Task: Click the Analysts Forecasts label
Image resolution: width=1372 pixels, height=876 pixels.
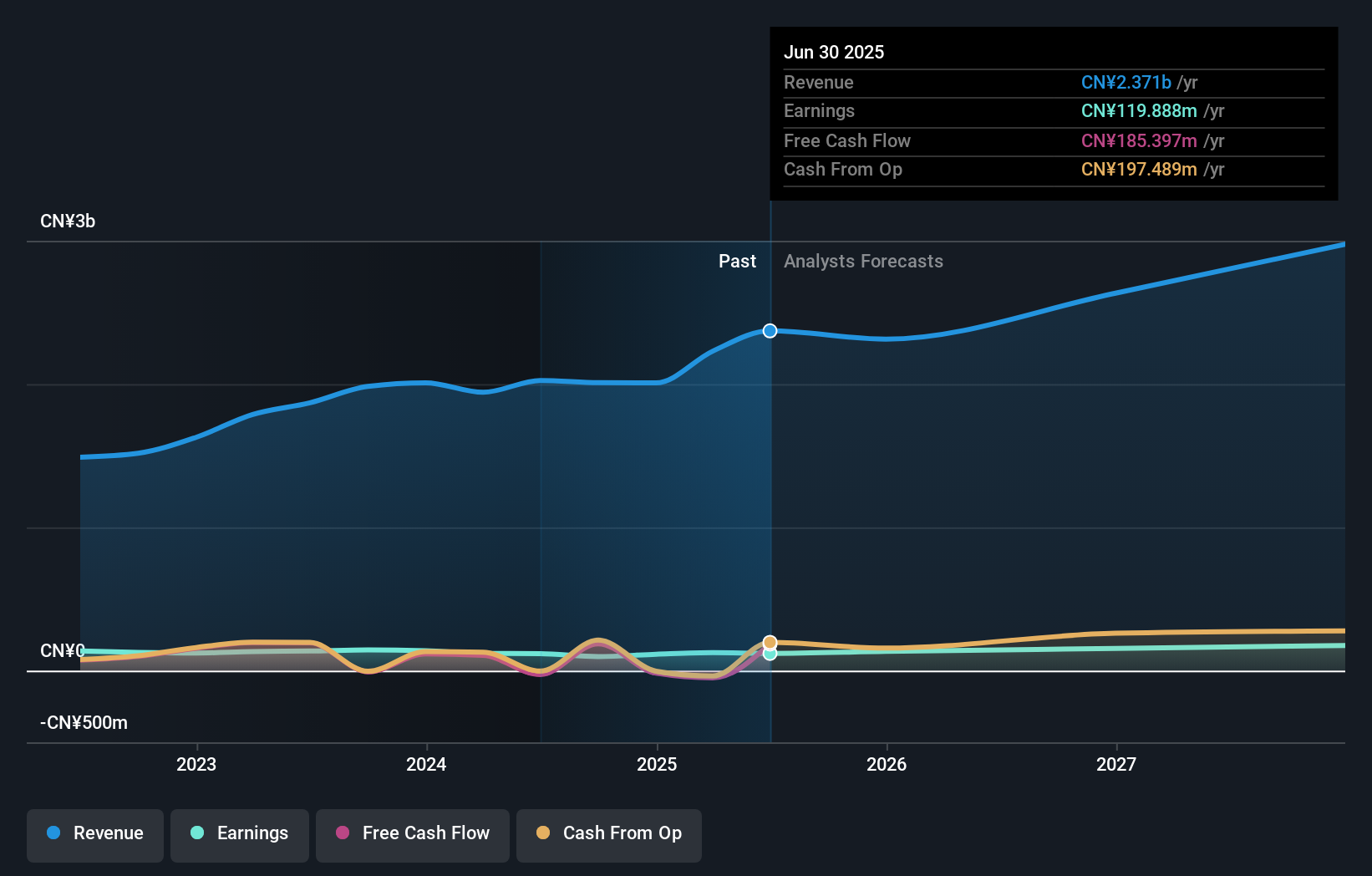Action: point(863,262)
